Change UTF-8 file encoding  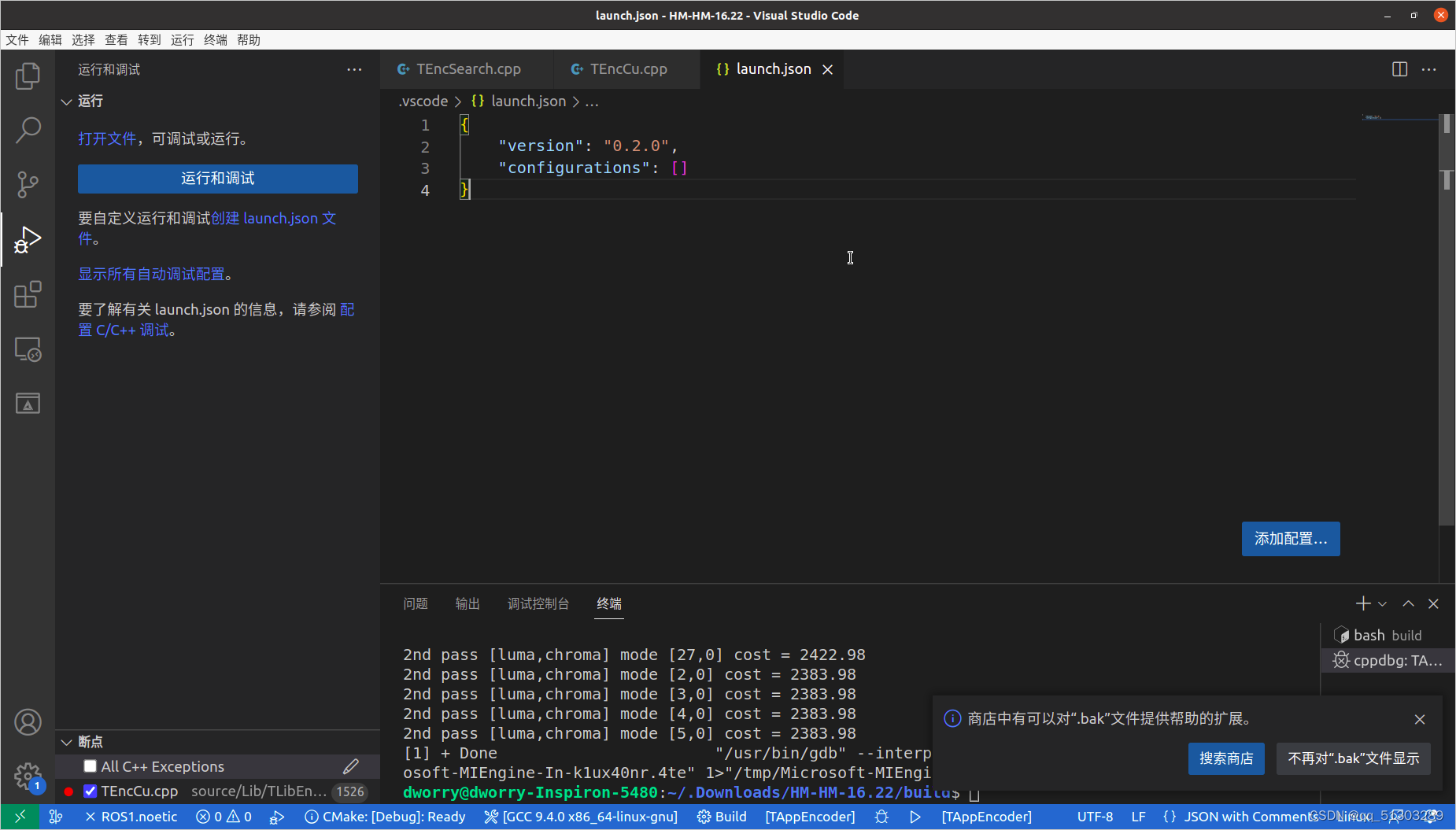[1095, 817]
